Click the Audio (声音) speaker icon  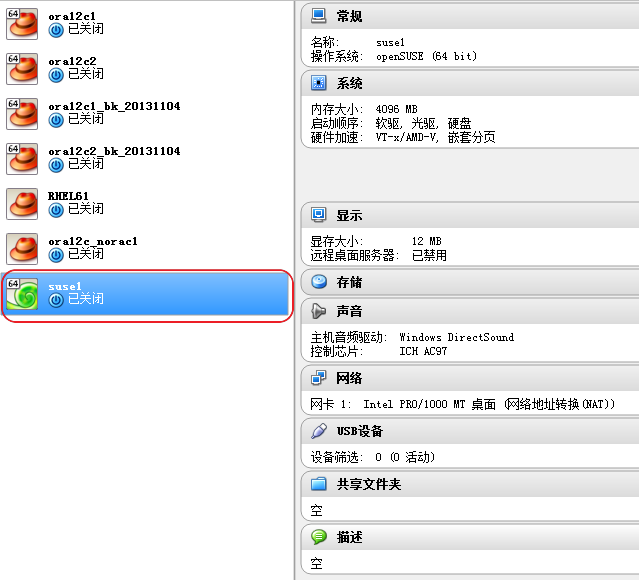[x=319, y=311]
